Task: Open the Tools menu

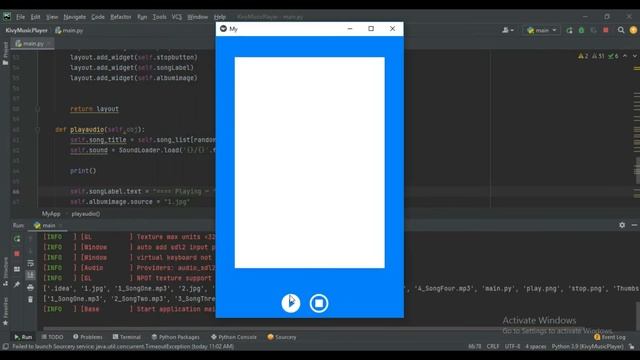Action: (160, 17)
